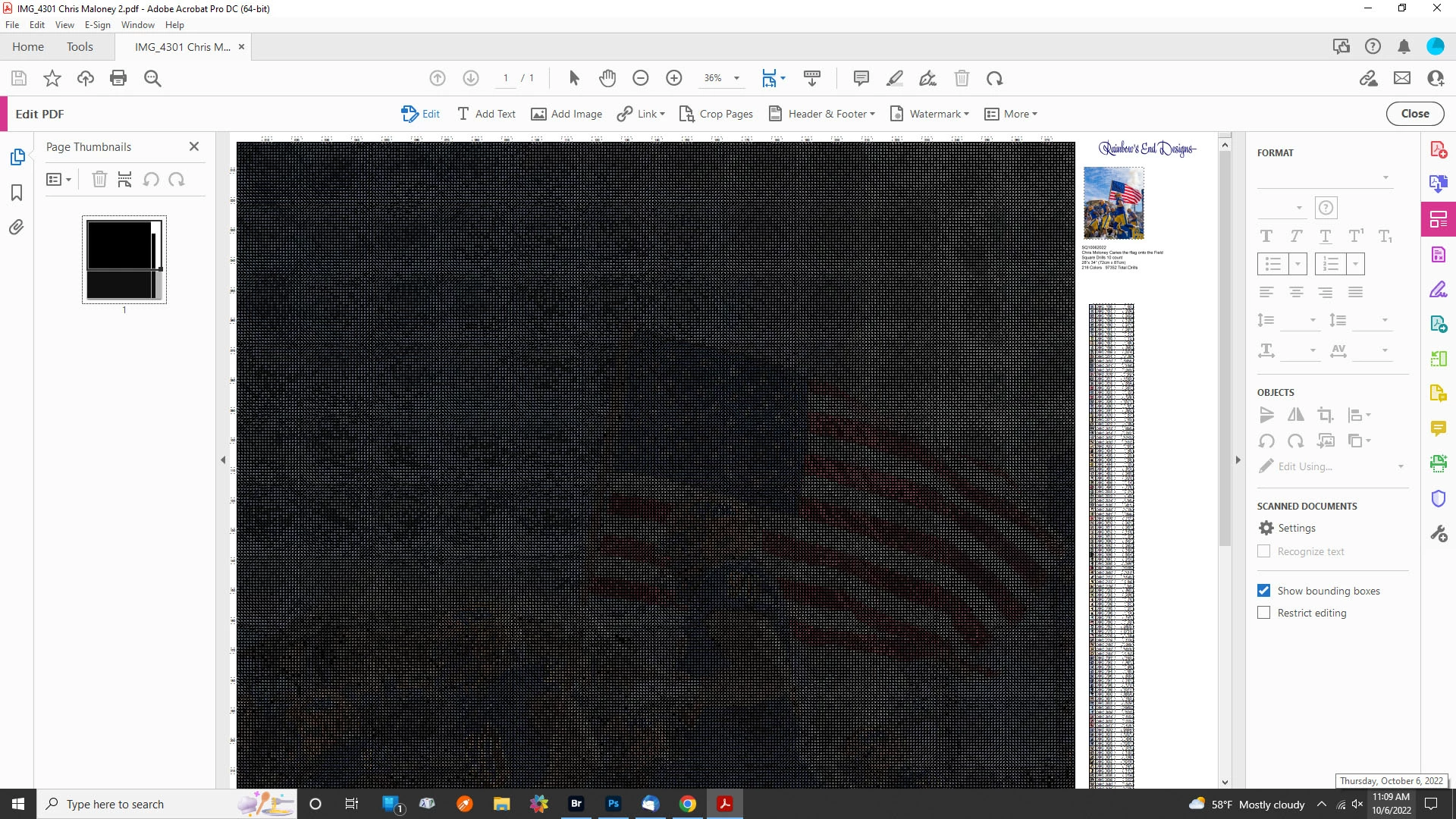Open the E-Sign menu
The width and height of the screenshot is (1456, 819).
(97, 25)
